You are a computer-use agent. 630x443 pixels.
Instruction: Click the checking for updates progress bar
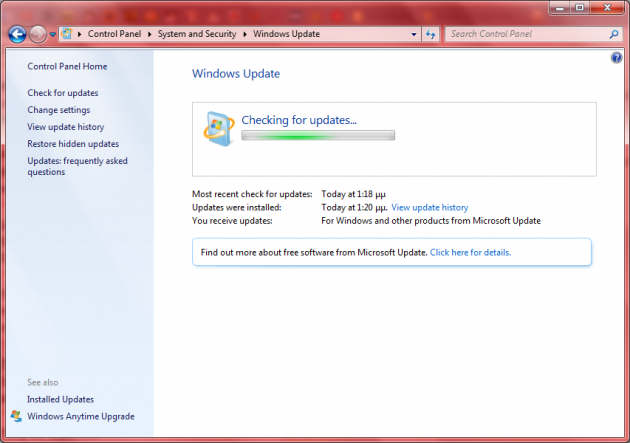[x=318, y=136]
